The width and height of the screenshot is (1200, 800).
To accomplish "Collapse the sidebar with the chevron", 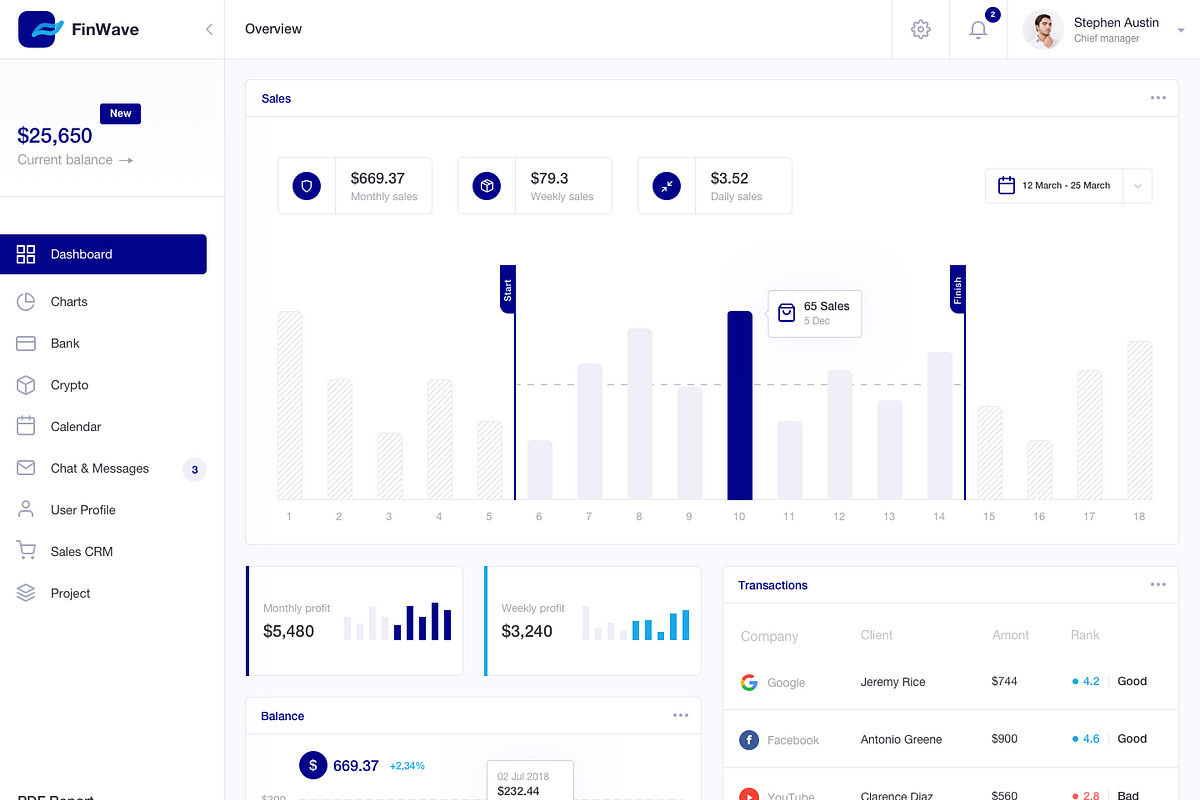I will pos(209,29).
